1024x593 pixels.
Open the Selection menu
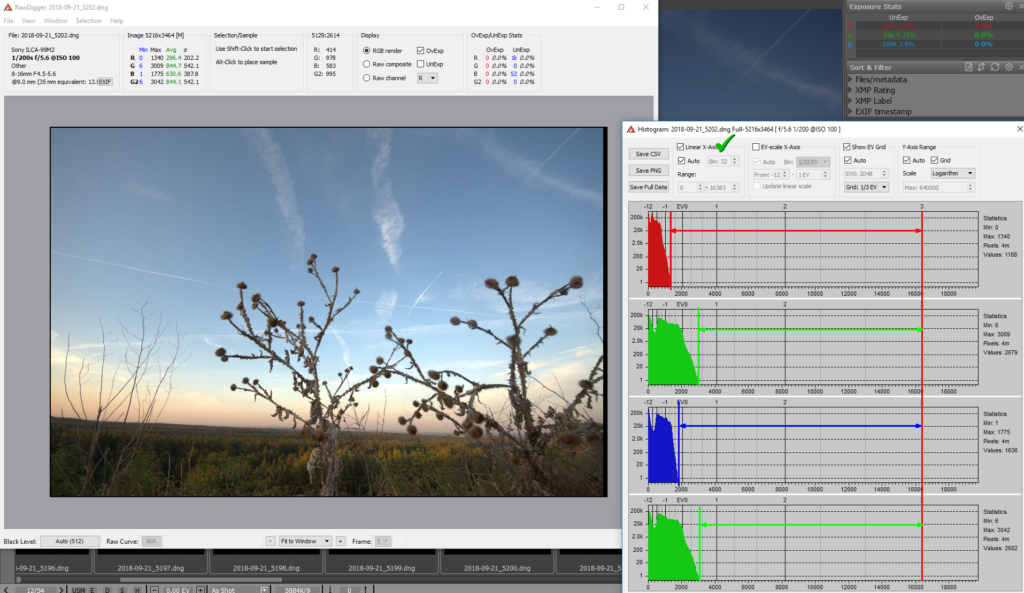tap(88, 20)
